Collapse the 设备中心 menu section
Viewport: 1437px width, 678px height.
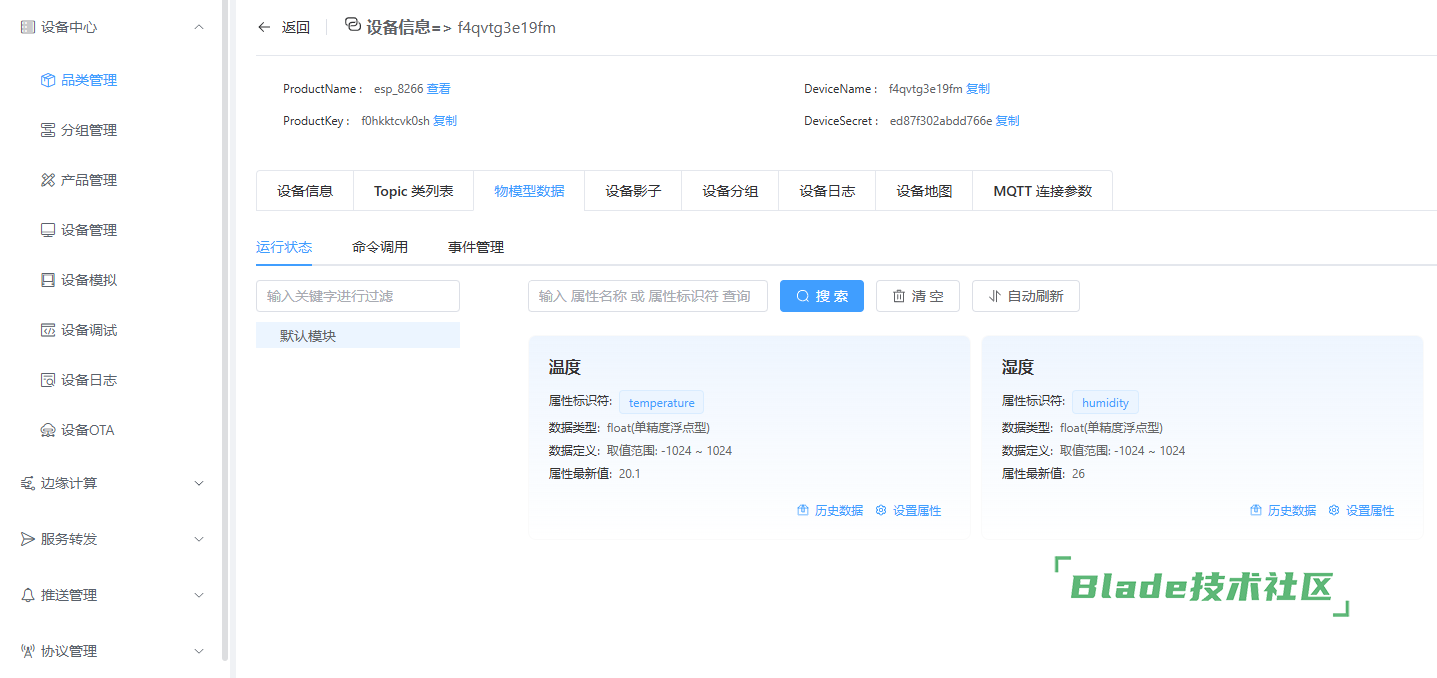click(x=198, y=28)
